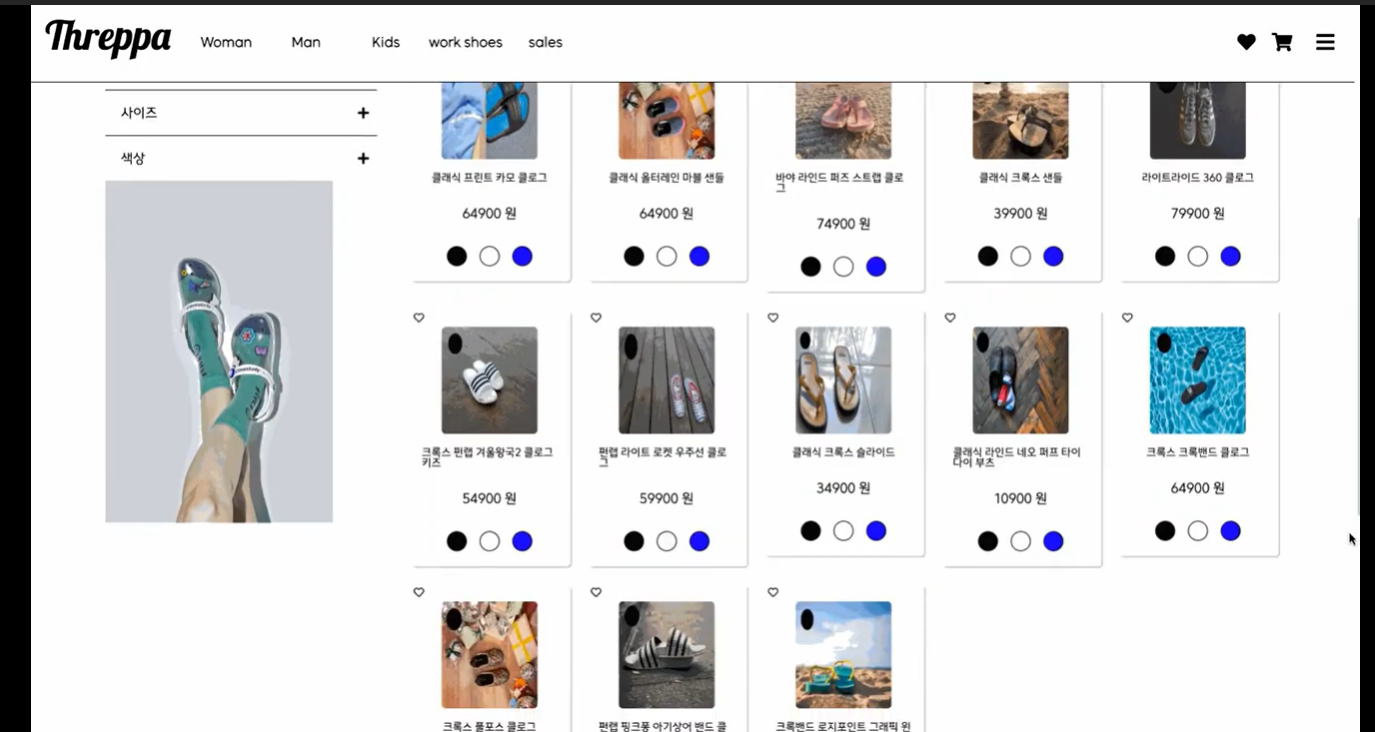Favorite 크록스 펀랩 겨울왕국2 클로그 키즈 with its heart
Viewport: 1375px width, 732px height.
(x=419, y=318)
